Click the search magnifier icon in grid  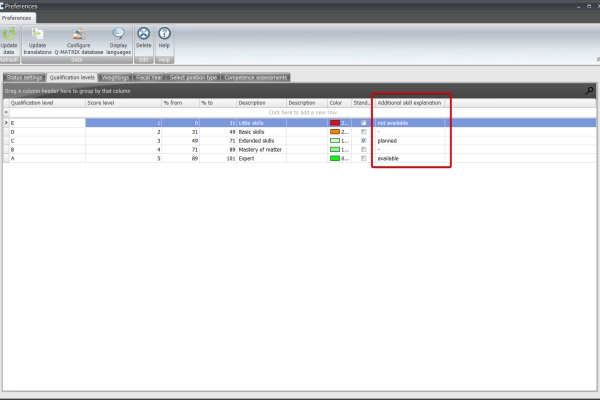(589, 91)
